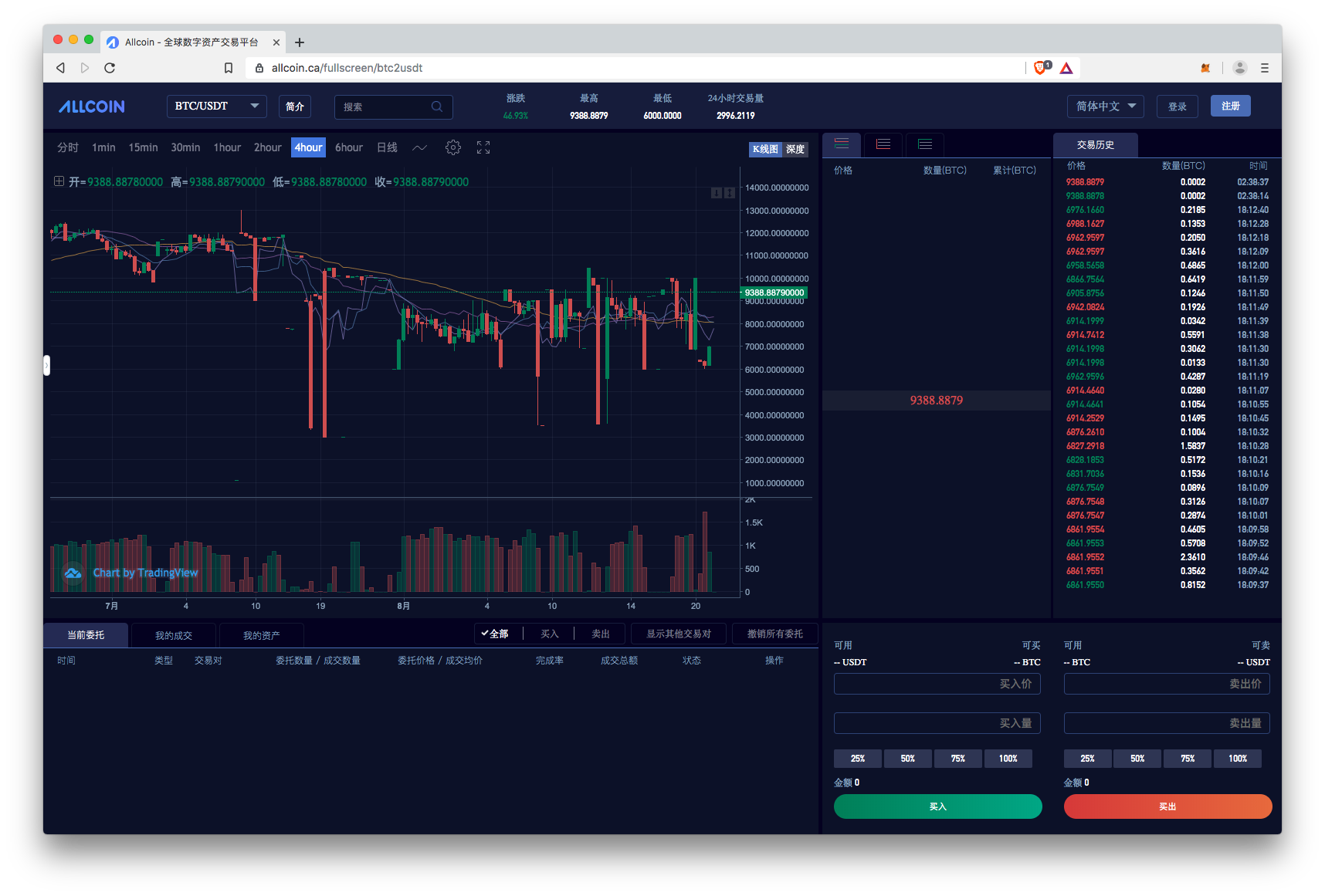Click the 买入量 buy quantity field
The height and width of the screenshot is (896, 1325).
(x=937, y=723)
